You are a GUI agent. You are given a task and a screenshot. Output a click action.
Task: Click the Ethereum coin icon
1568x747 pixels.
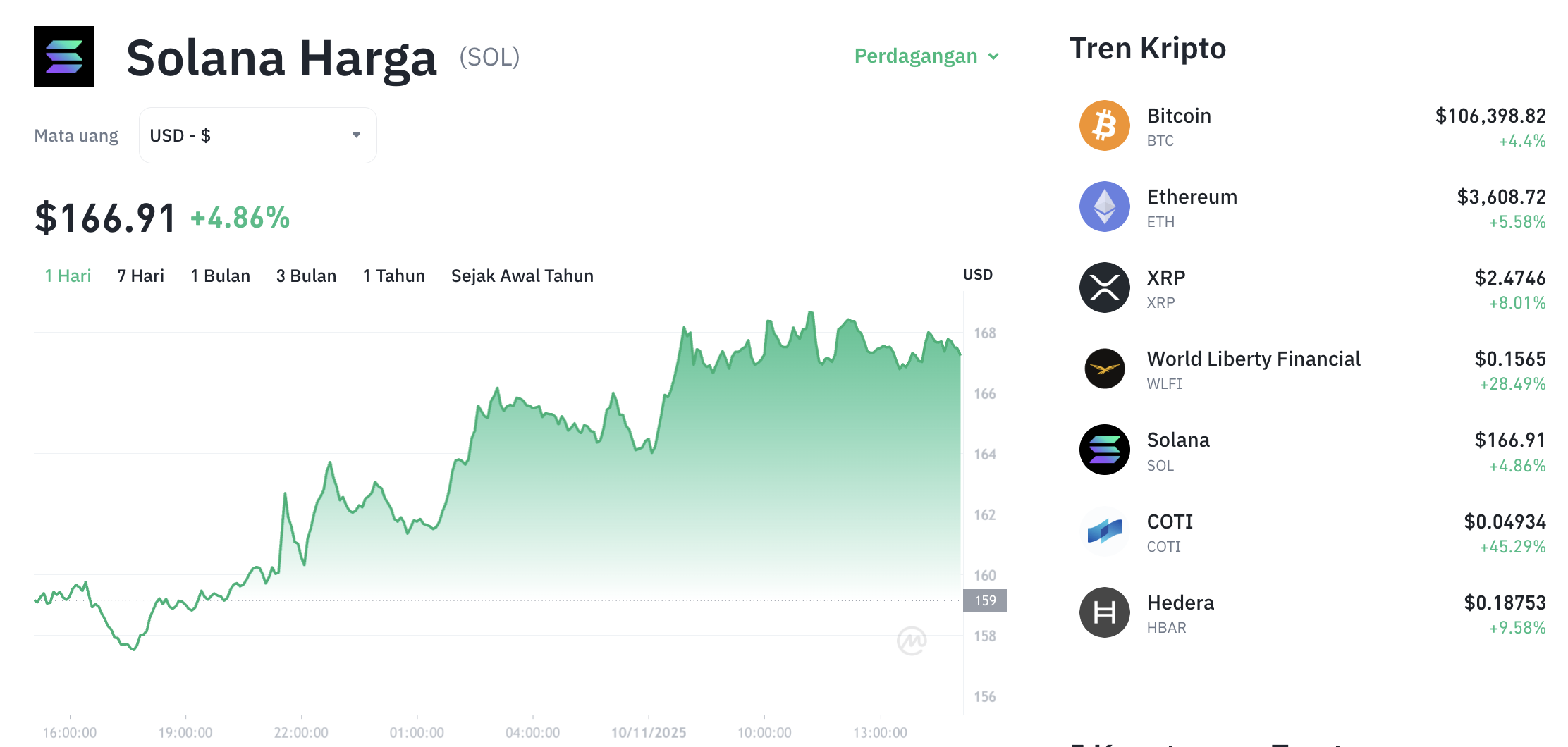point(1104,207)
